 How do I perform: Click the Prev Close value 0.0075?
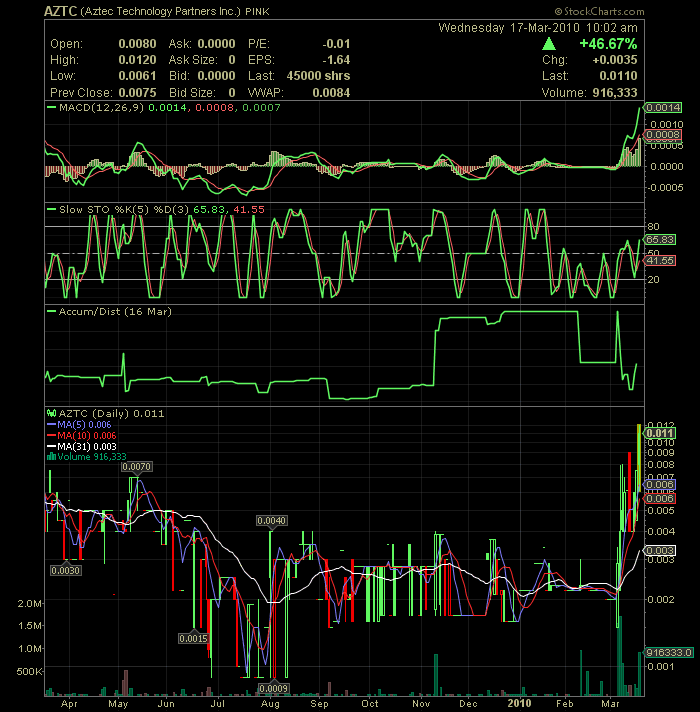[137, 93]
